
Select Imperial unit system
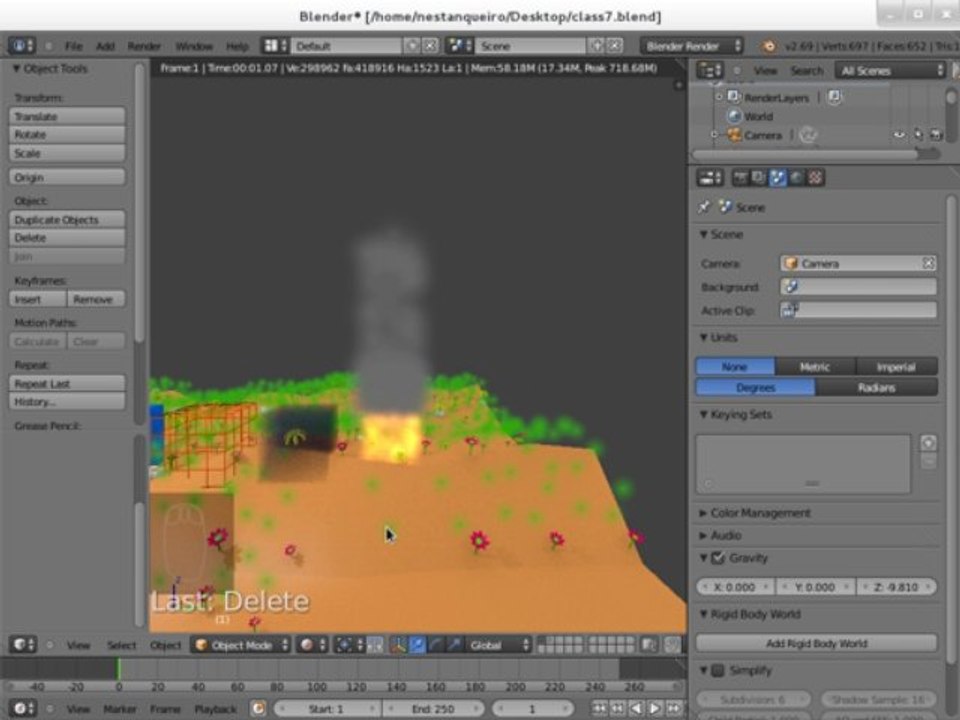[x=896, y=367]
